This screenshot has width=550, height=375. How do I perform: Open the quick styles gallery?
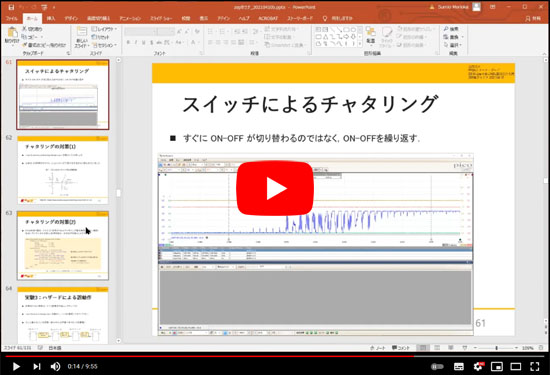pyautogui.click(x=386, y=36)
